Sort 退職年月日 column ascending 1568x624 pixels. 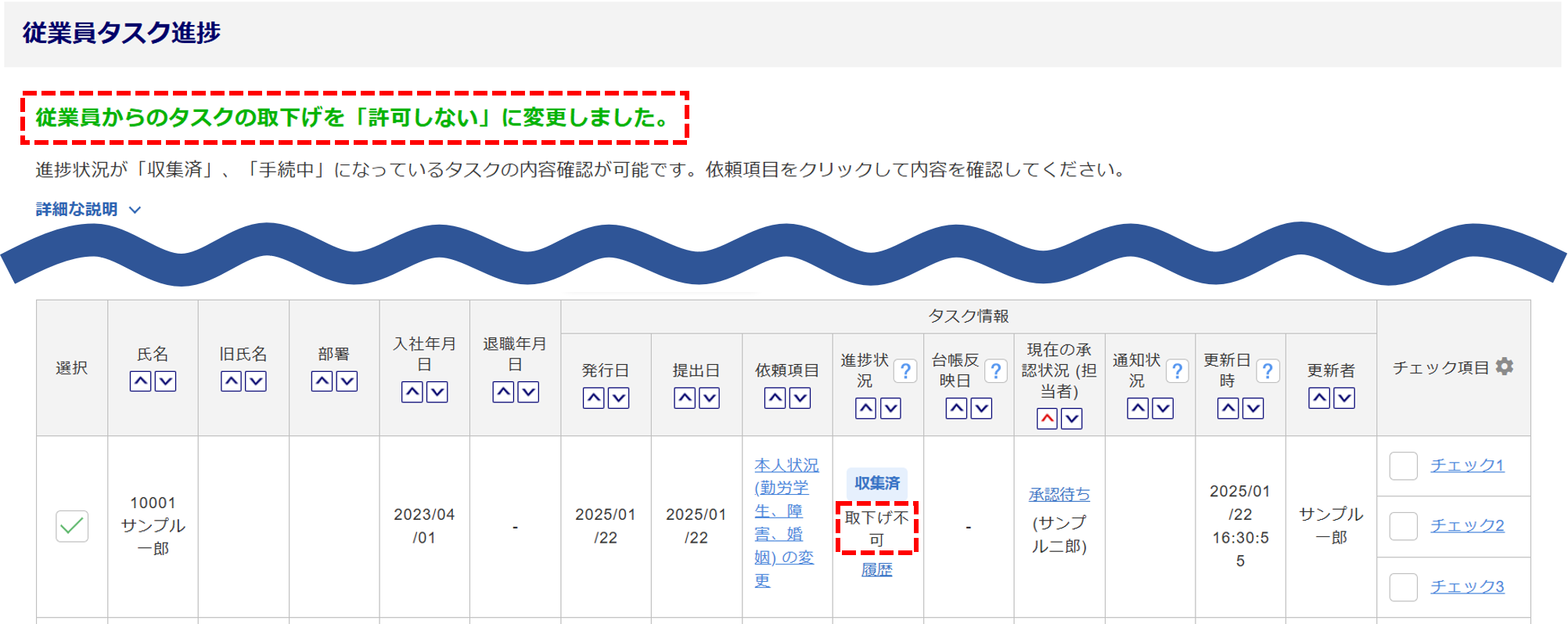click(x=503, y=392)
